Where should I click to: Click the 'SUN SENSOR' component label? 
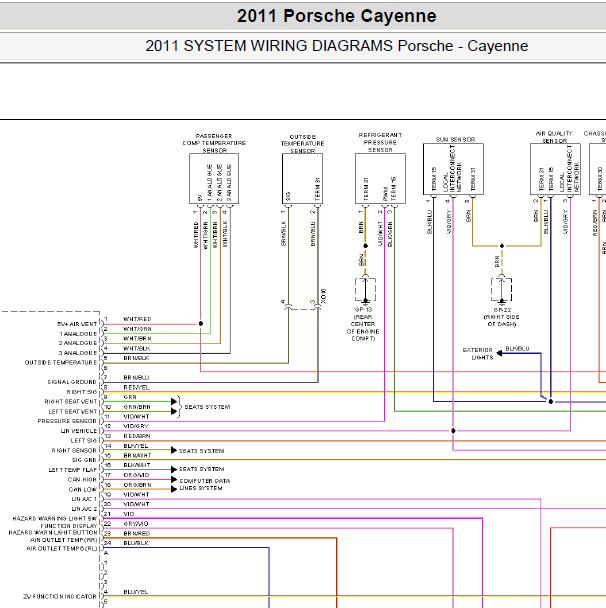[x=455, y=139]
